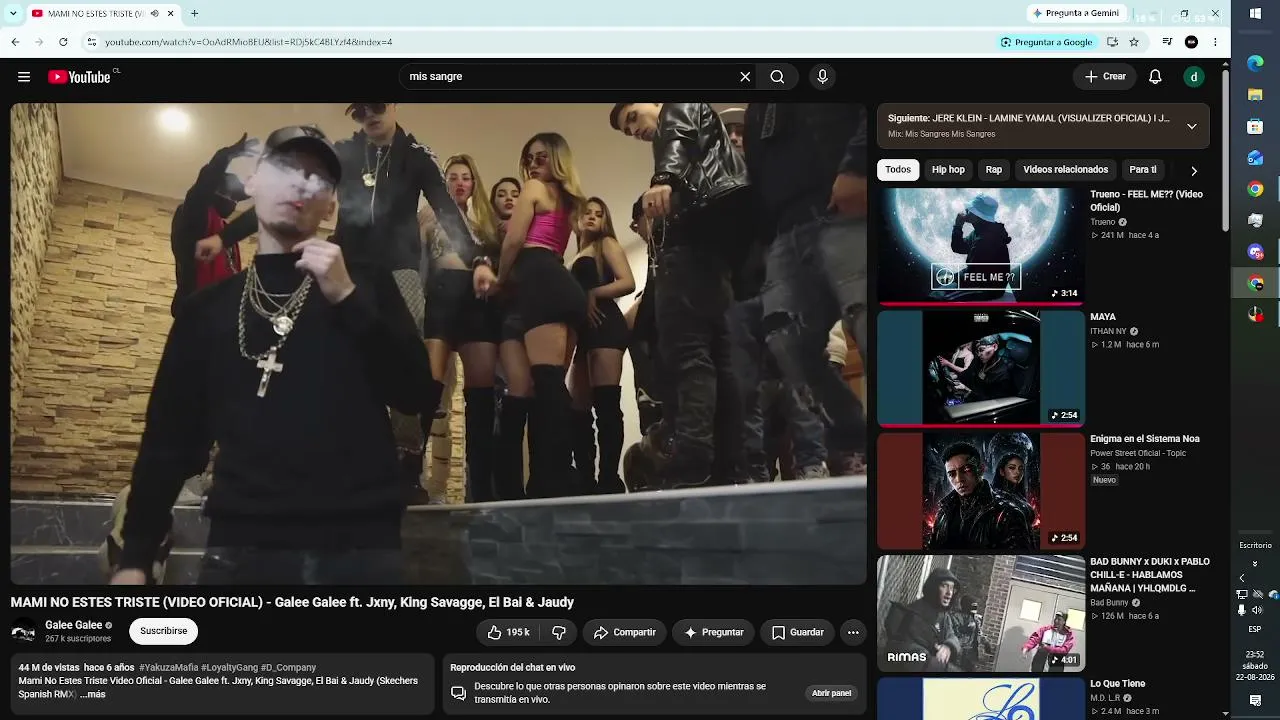Select the Todos filter chip
Image resolution: width=1280 pixels, height=720 pixels.
tap(898, 170)
